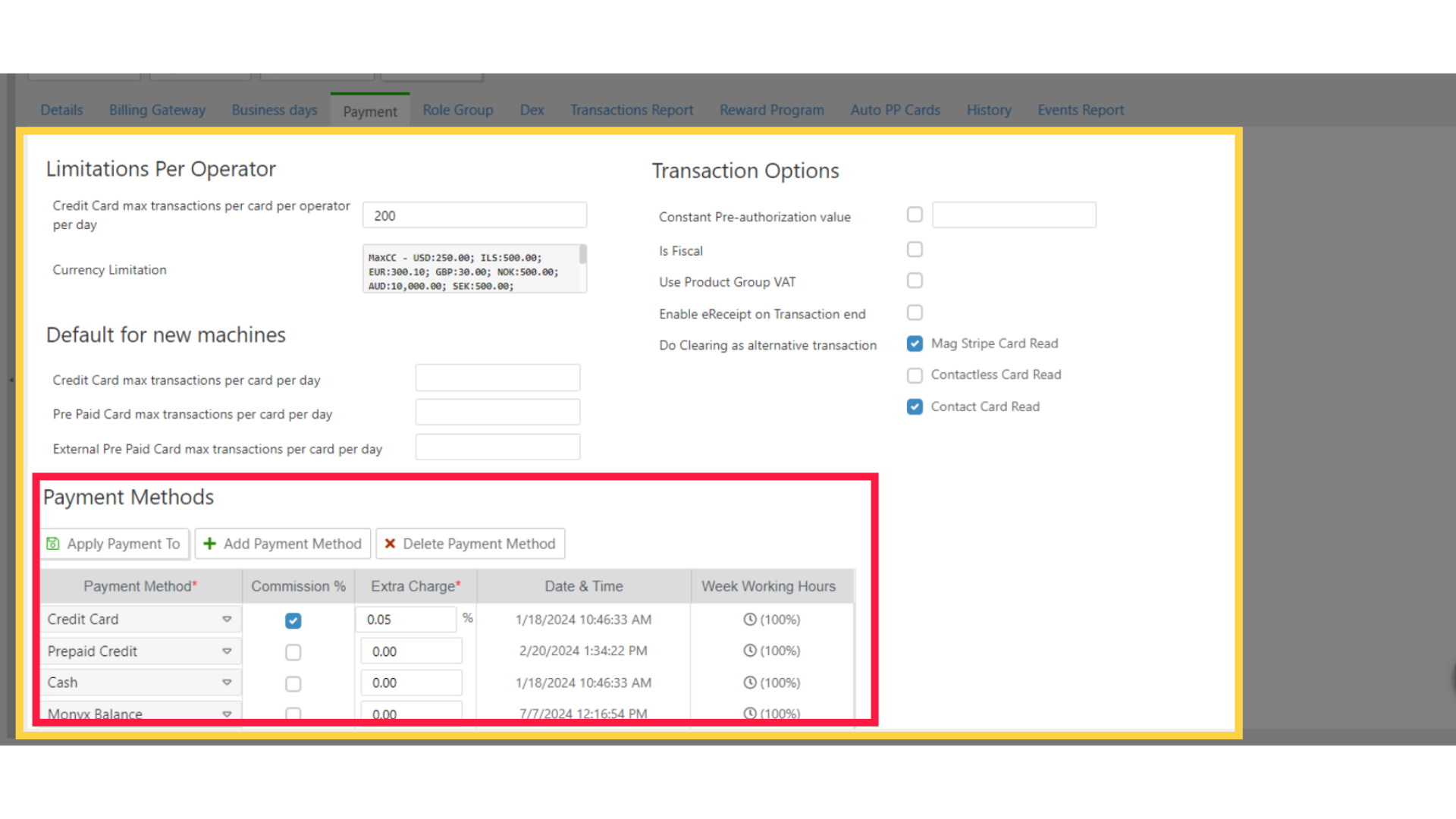
Task: Open the Cash payment method dropdown
Action: [x=226, y=682]
